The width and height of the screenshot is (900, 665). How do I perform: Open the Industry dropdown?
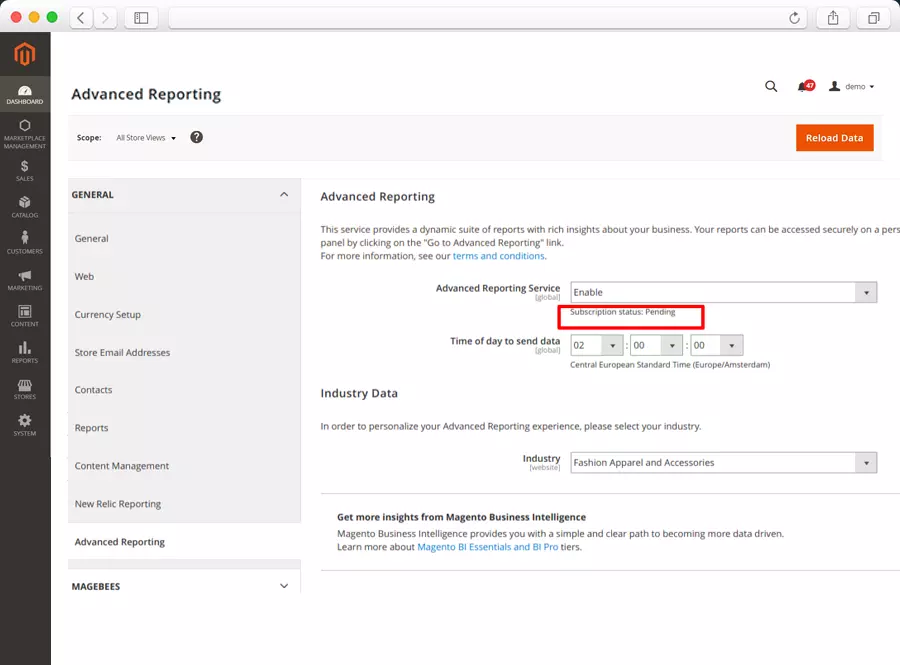(x=723, y=462)
